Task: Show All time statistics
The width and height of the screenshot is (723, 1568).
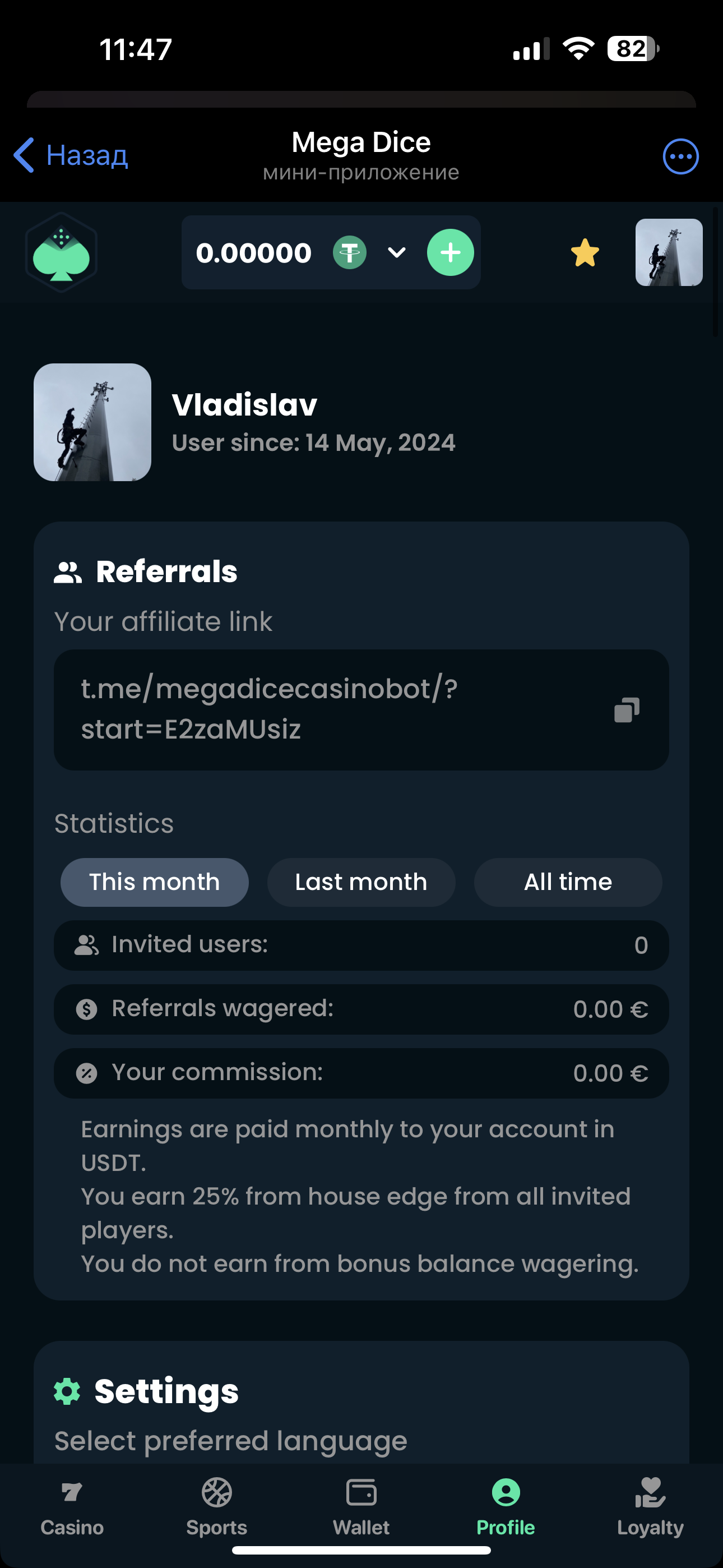Action: coord(568,882)
